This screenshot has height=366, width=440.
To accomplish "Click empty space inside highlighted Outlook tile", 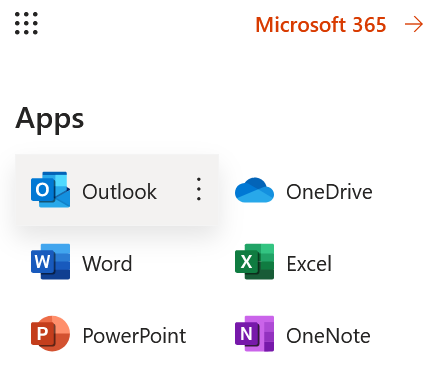I will point(175,212).
